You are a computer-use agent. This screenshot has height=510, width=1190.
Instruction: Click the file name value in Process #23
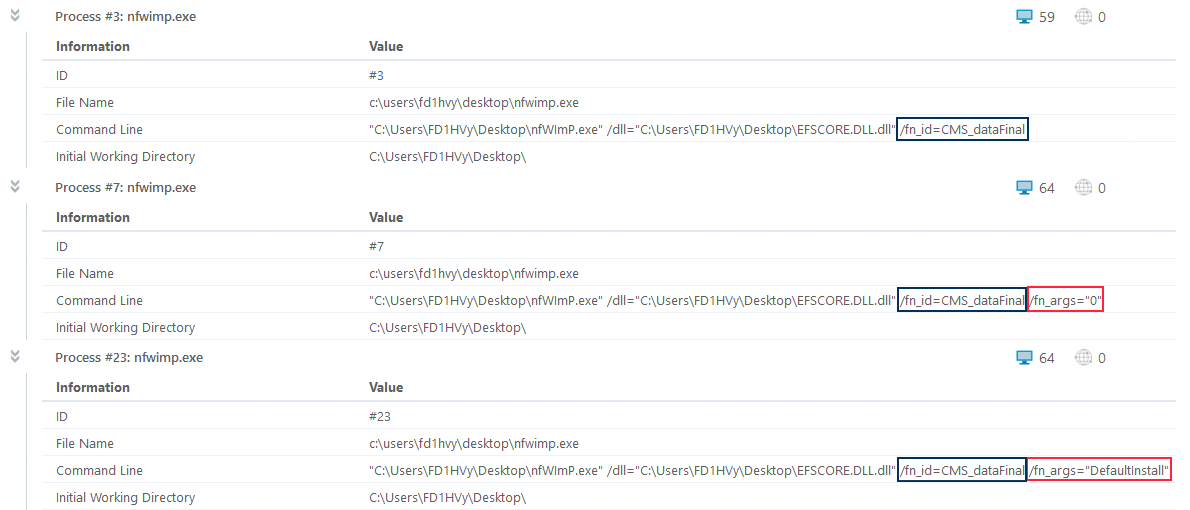[x=474, y=443]
